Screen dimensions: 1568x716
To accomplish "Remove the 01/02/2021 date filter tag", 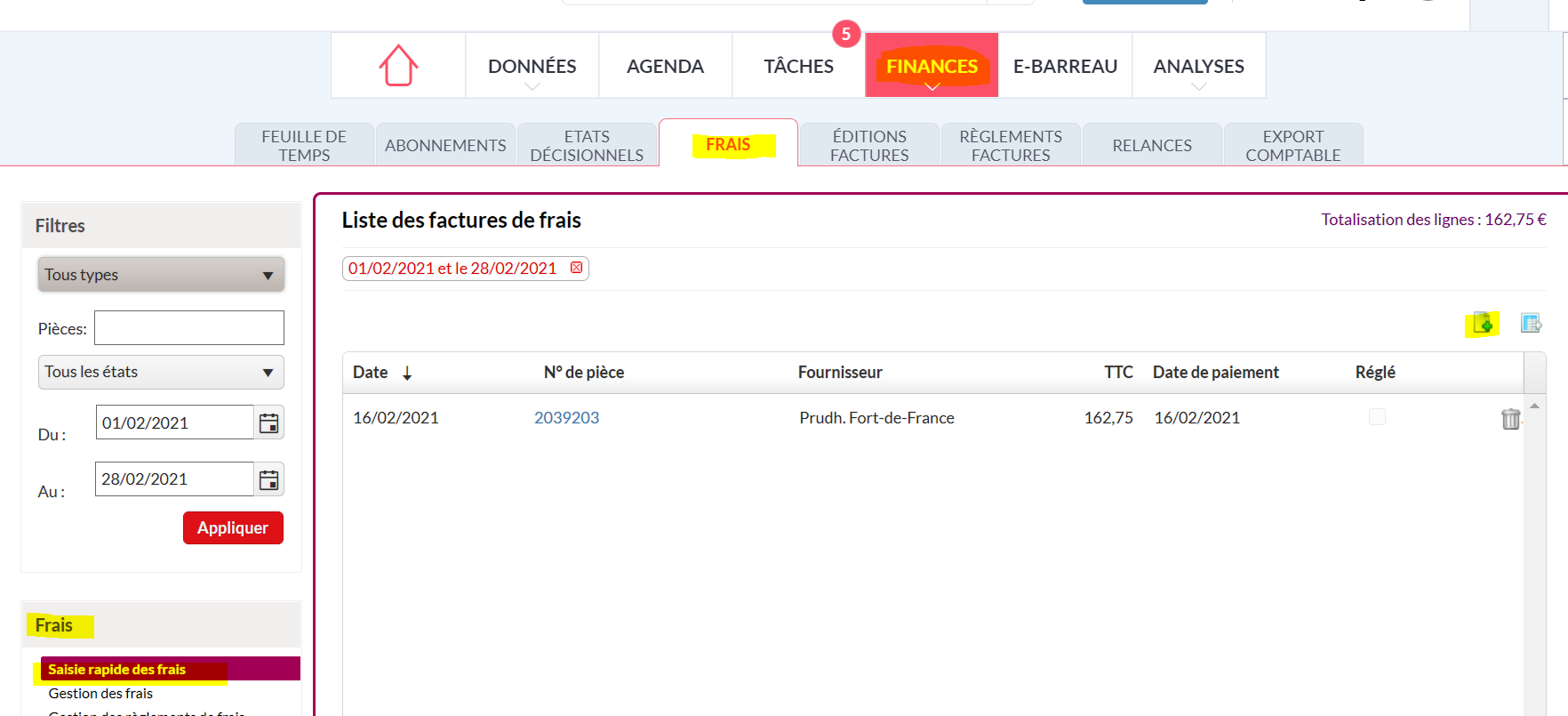I will coord(576,268).
